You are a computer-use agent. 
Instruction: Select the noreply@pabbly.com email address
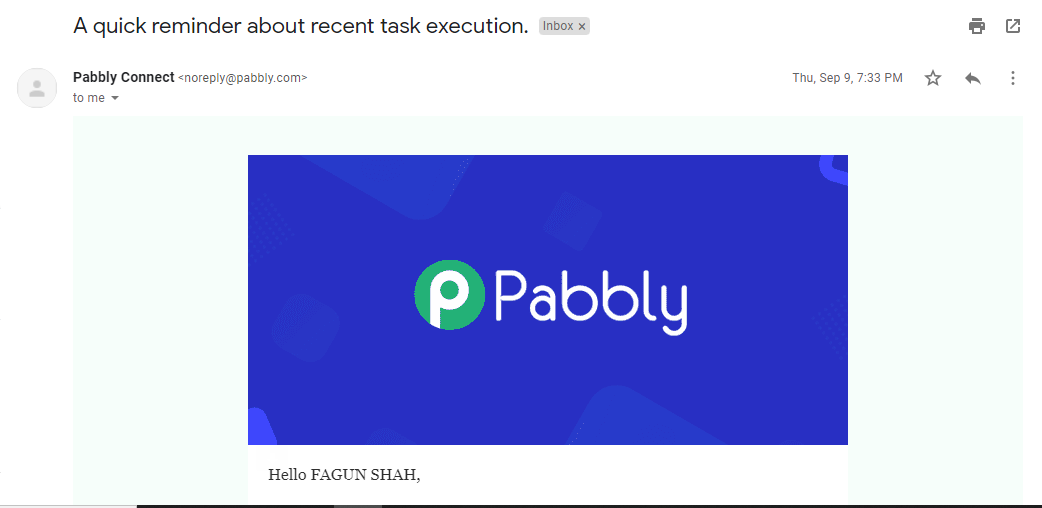[x=243, y=78]
